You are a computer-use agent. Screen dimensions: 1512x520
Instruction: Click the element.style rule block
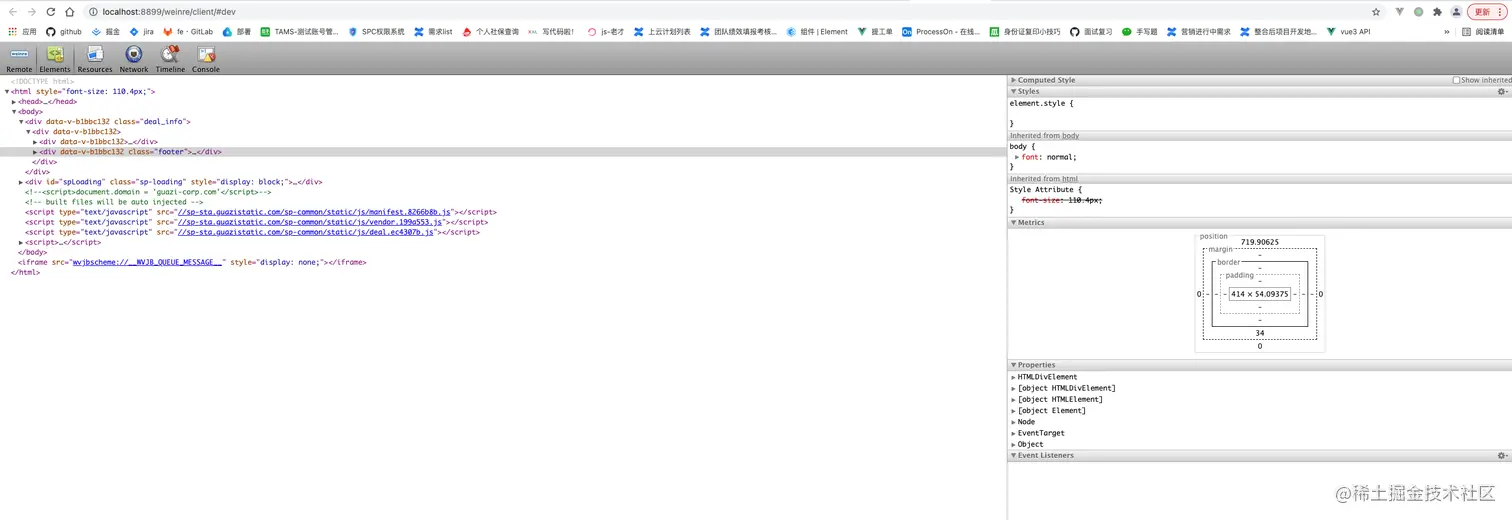click(x=1260, y=113)
